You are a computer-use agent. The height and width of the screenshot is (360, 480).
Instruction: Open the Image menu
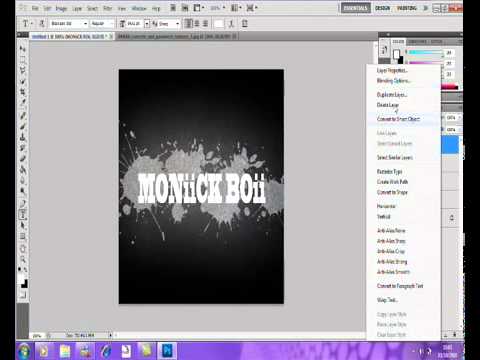pos(61,8)
